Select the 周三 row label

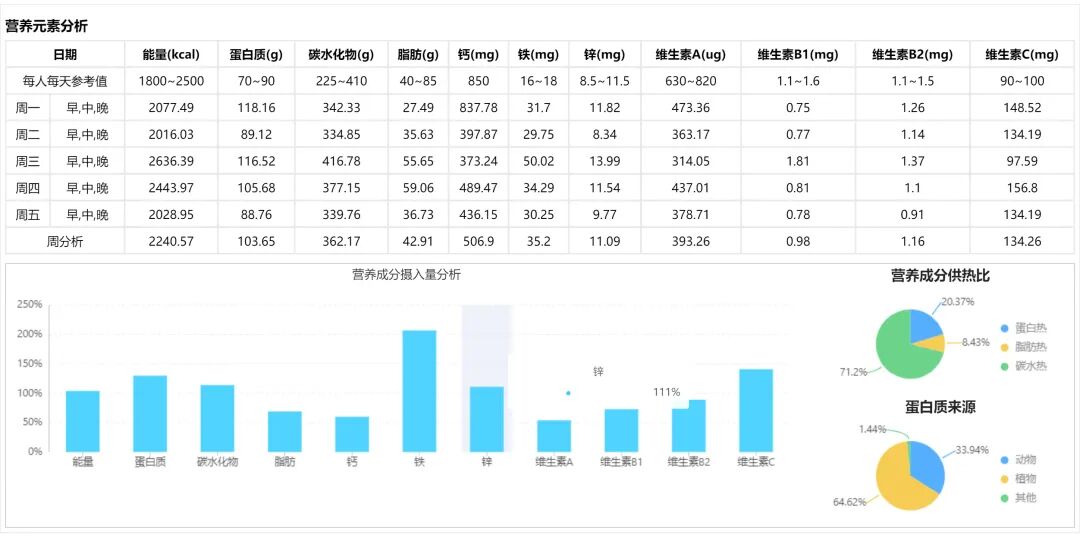tap(28, 161)
